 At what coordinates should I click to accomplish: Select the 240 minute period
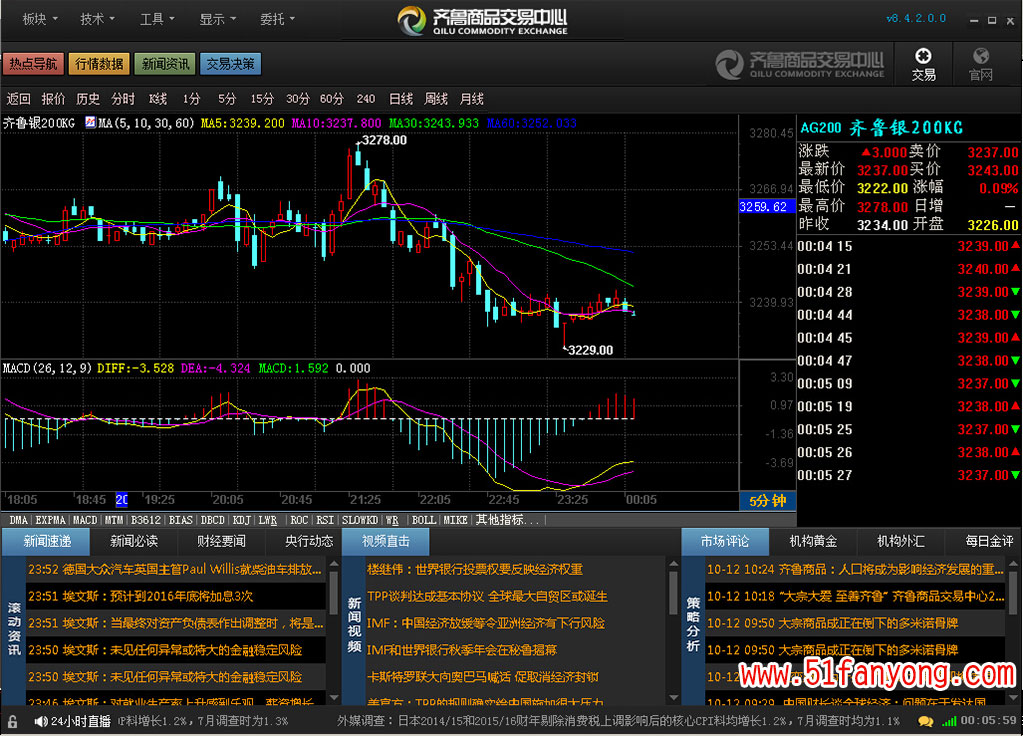[365, 99]
